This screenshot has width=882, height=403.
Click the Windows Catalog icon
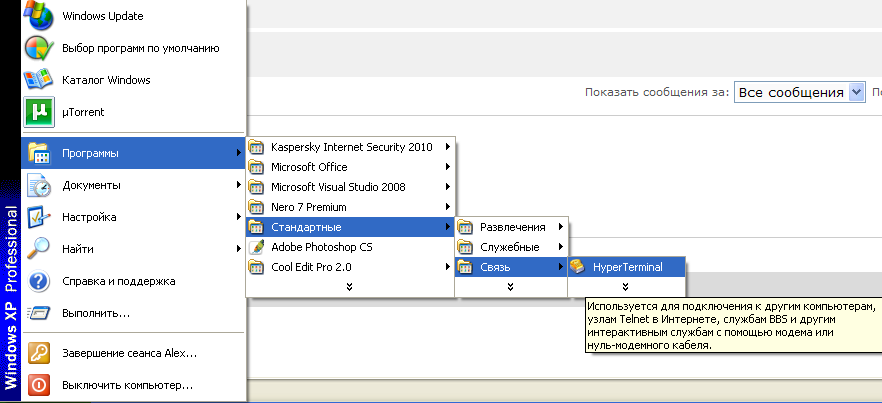[x=38, y=79]
